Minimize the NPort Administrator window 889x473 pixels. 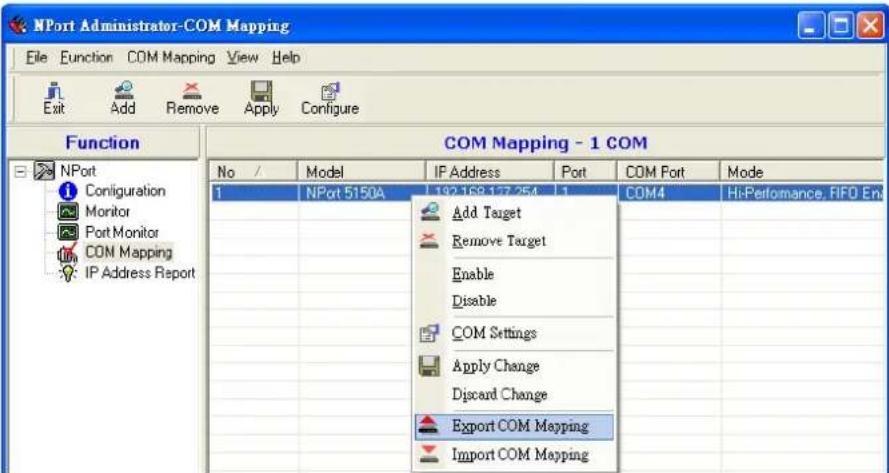pos(811,26)
